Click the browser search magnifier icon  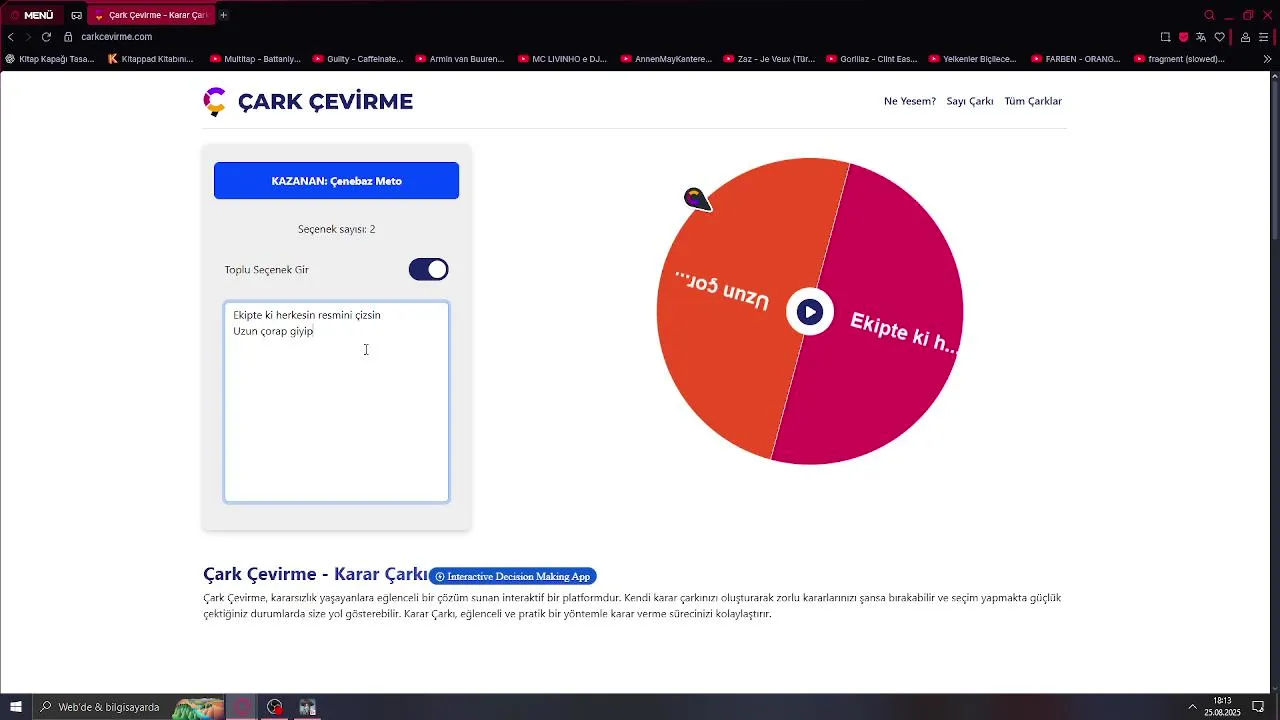[1209, 15]
